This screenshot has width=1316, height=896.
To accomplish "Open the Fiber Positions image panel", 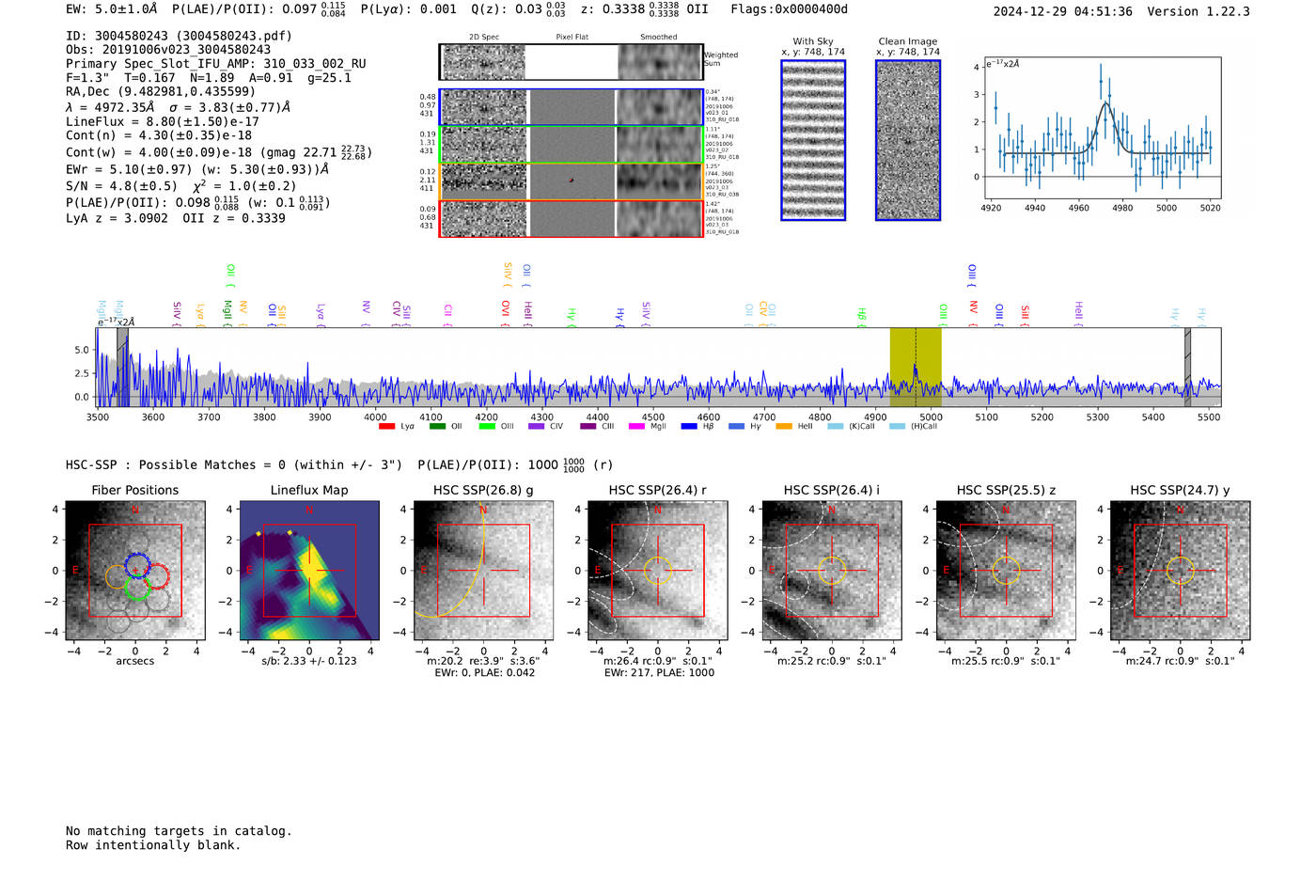I will (135, 571).
